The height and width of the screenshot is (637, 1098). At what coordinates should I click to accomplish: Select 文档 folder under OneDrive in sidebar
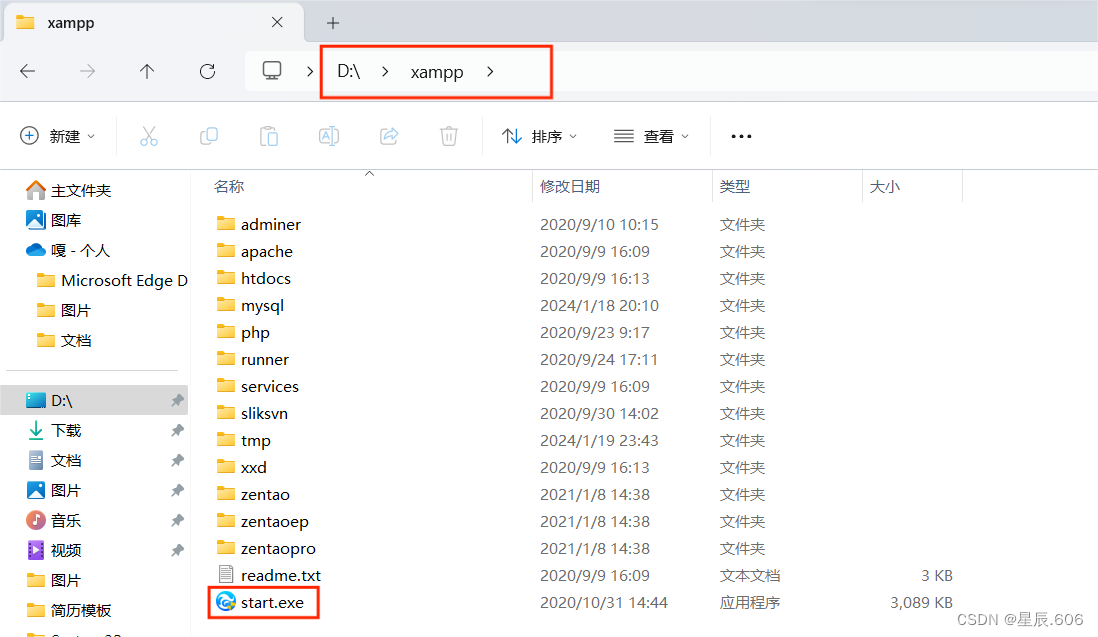tap(64, 340)
